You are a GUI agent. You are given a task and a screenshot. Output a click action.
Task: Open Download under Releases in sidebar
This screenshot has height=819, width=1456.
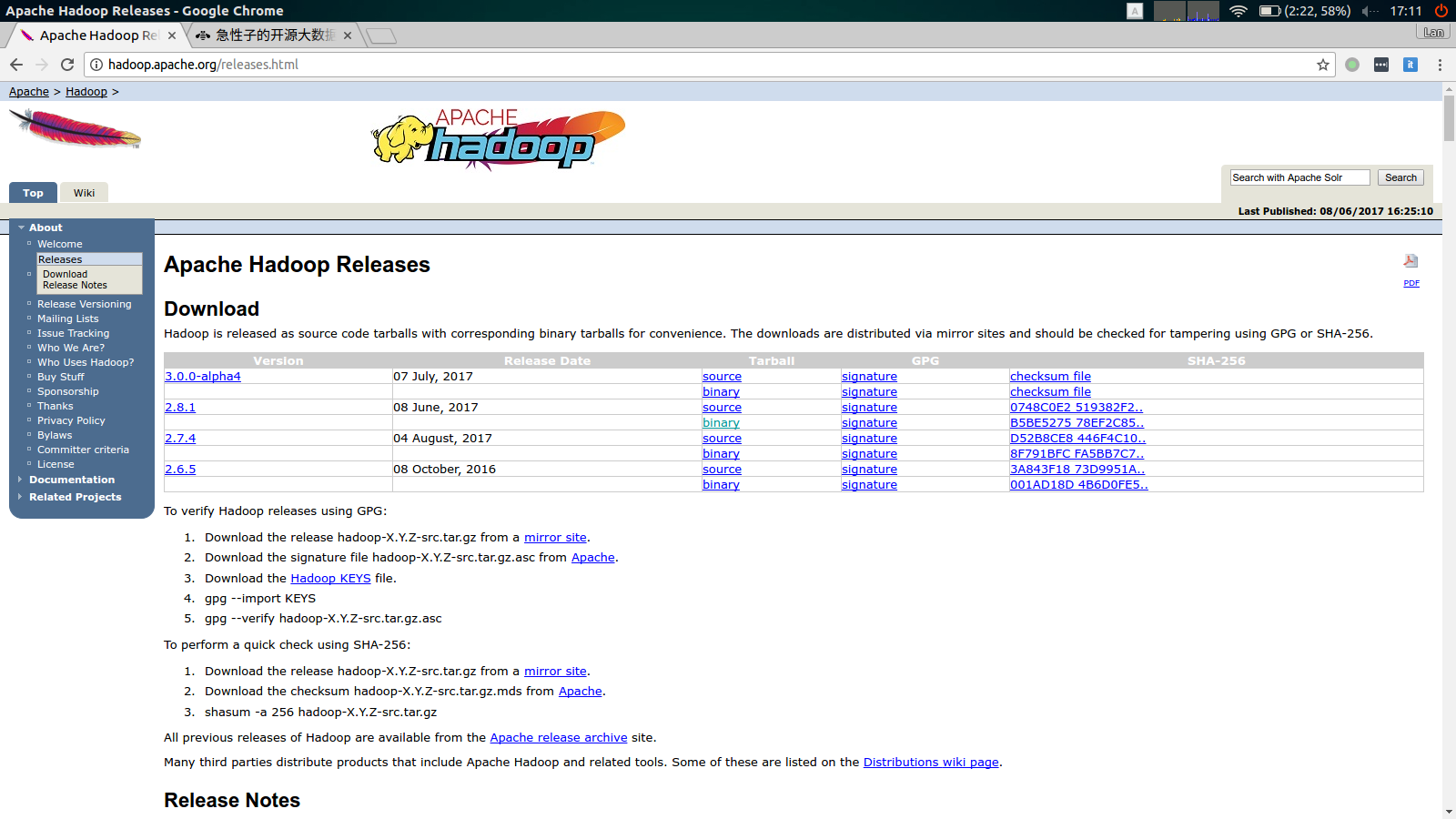tap(66, 274)
